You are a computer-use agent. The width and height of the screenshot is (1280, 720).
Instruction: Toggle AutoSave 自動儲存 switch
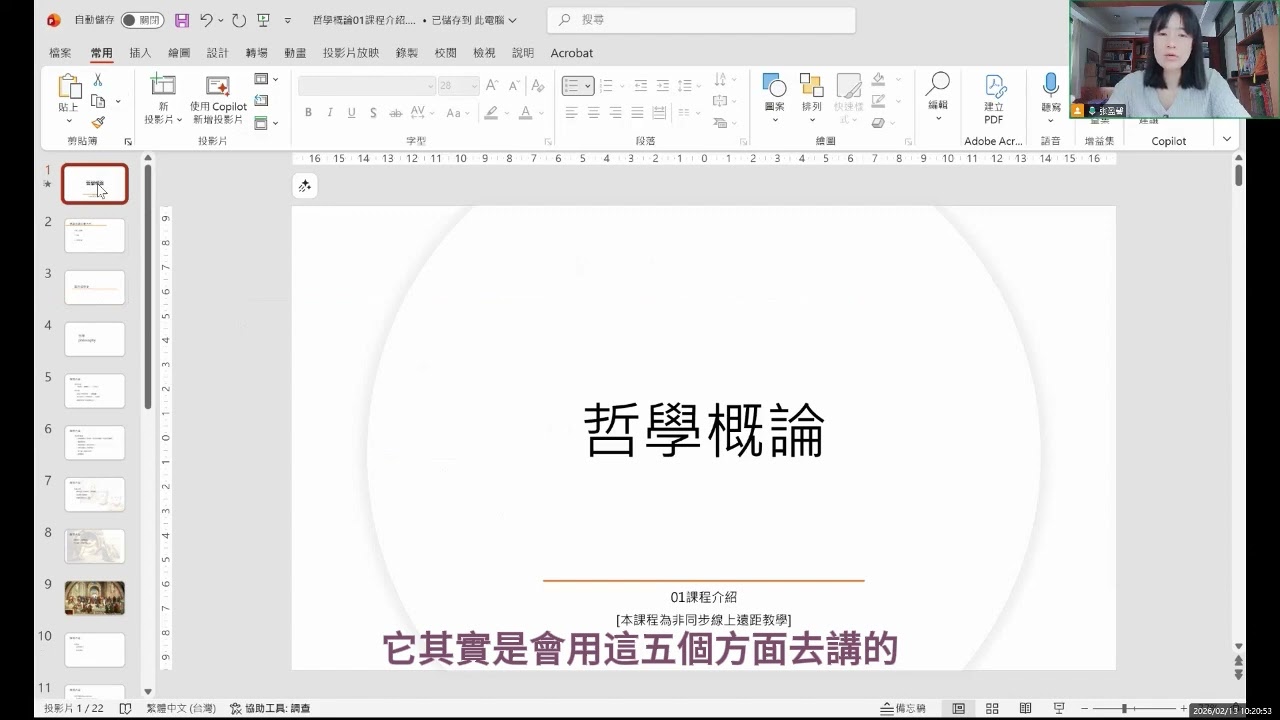(x=142, y=20)
